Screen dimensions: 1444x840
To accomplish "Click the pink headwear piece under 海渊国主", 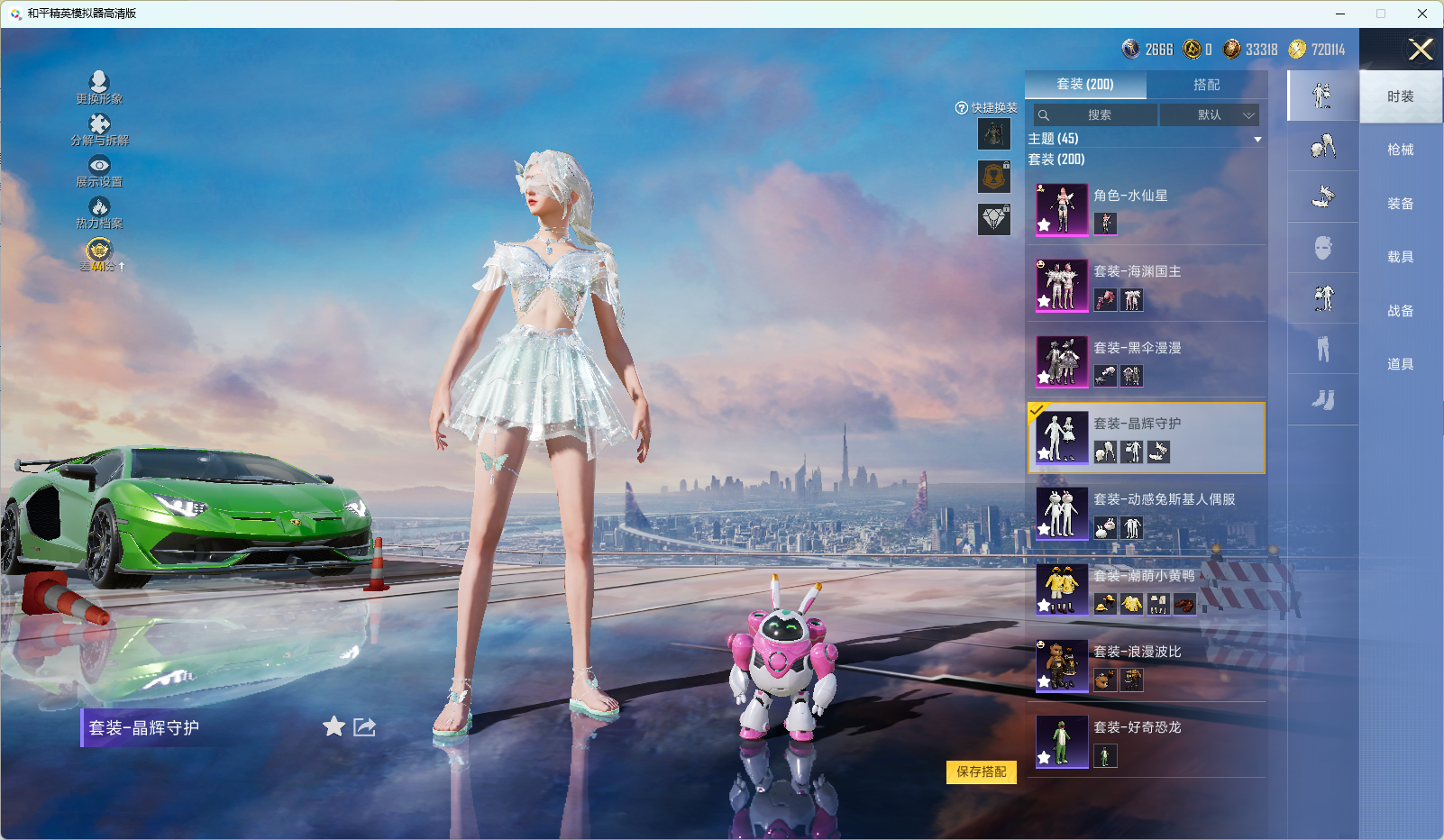I will click(1105, 300).
